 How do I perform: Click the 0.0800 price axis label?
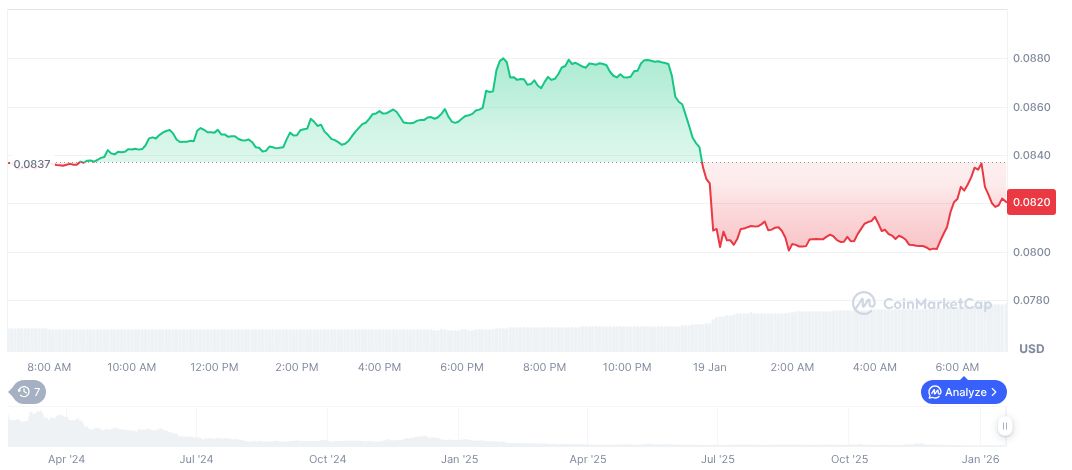pos(1031,252)
